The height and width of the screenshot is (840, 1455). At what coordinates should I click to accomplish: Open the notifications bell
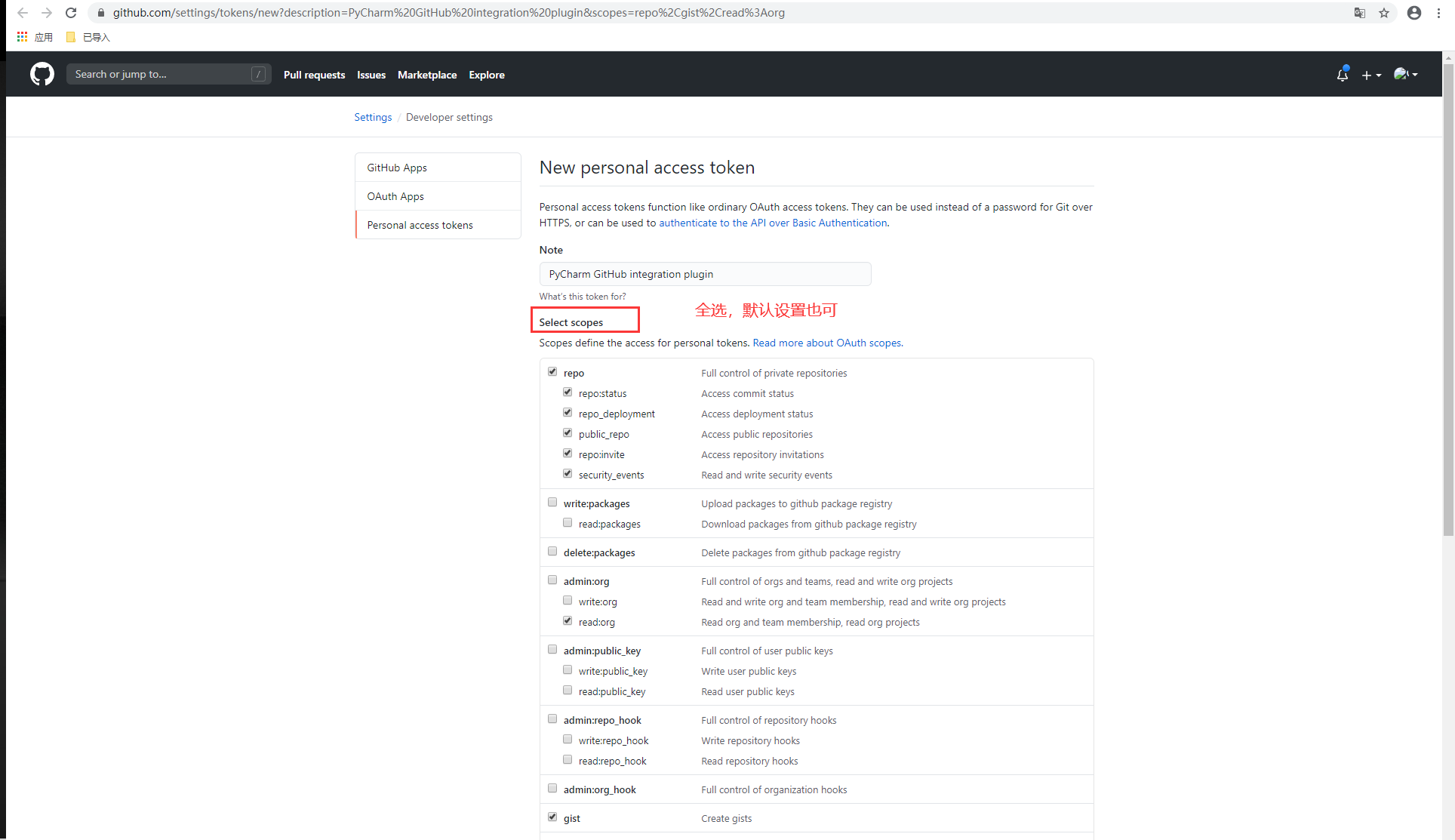[1342, 75]
